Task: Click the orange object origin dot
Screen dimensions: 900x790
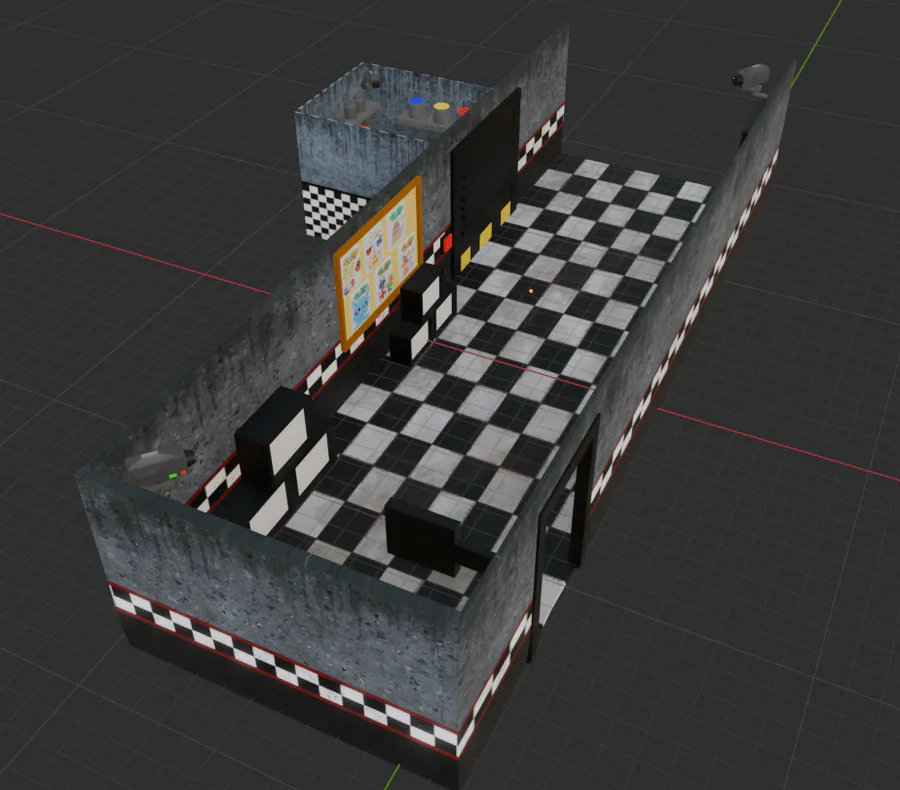Action: coord(531,292)
